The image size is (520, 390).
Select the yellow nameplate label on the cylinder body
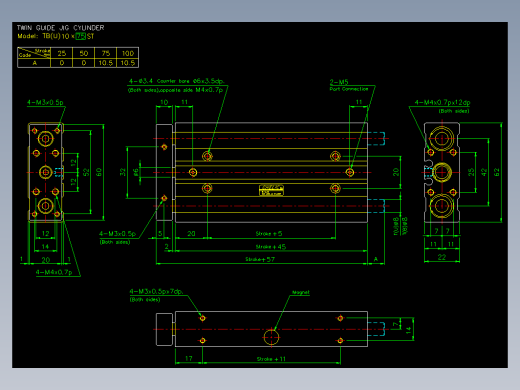coord(271,190)
